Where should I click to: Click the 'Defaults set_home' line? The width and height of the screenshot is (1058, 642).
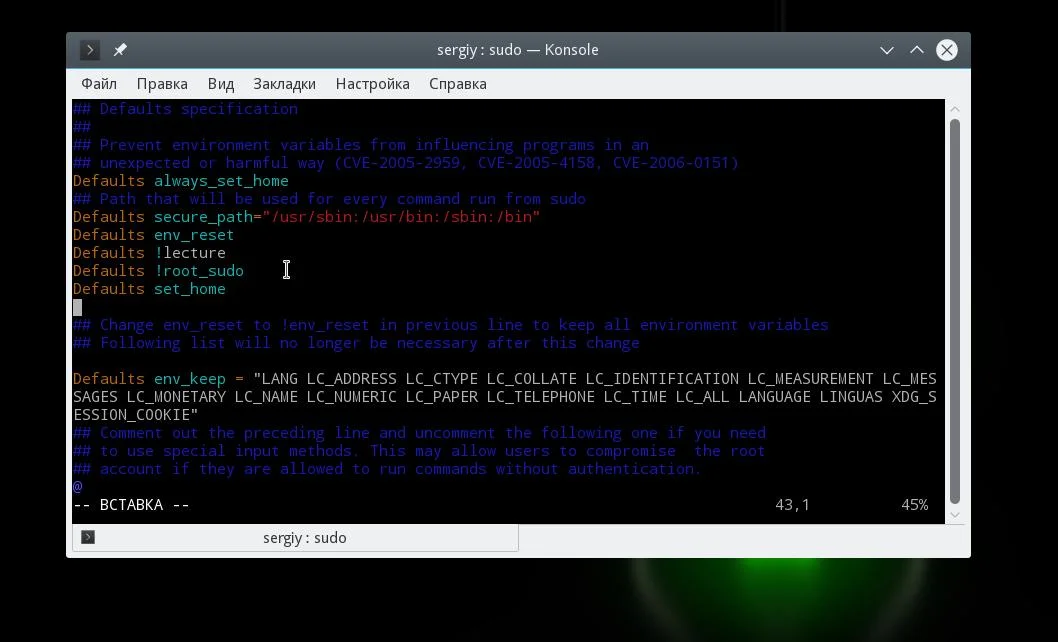149,289
